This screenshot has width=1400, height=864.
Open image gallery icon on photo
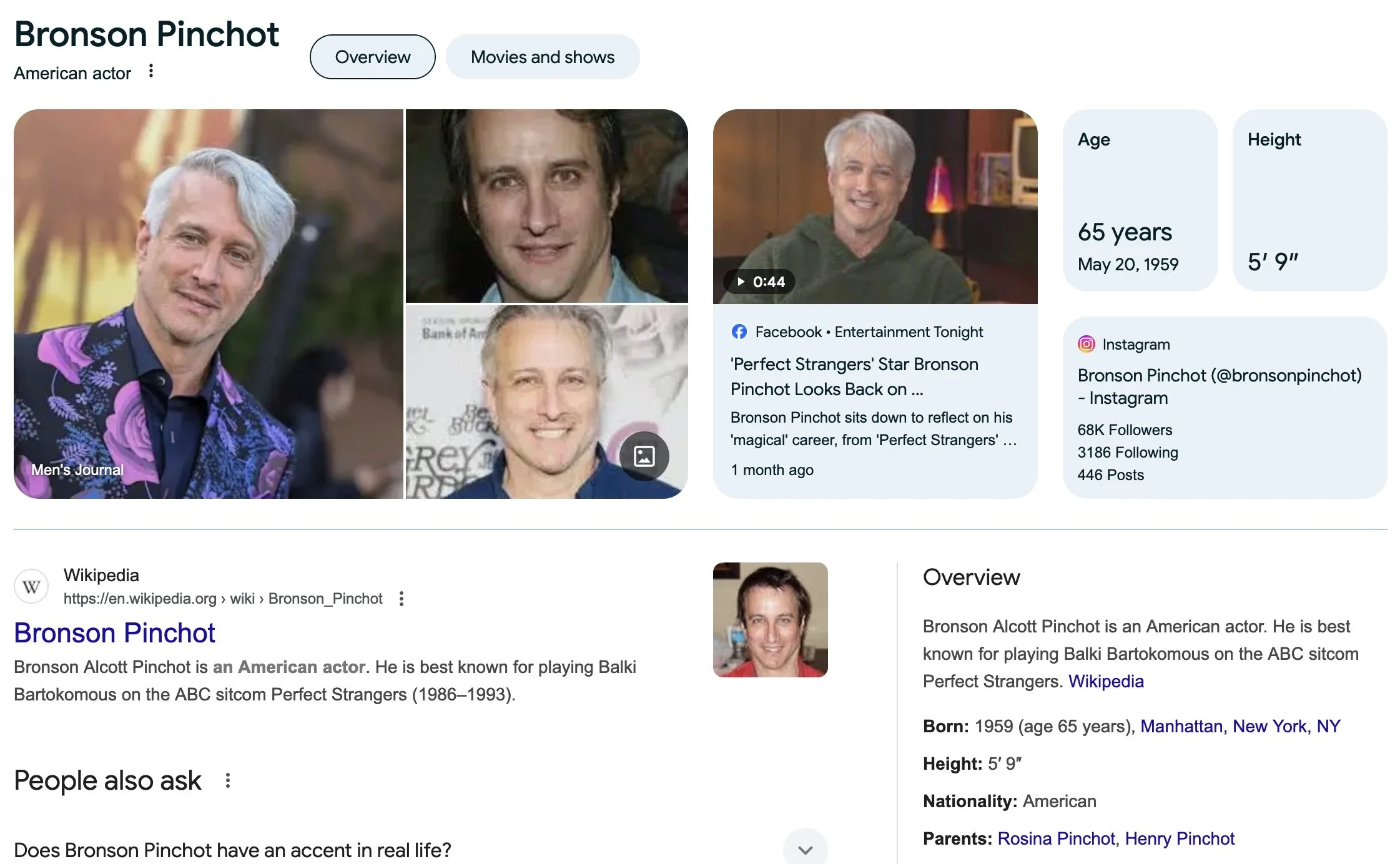pyautogui.click(x=644, y=456)
